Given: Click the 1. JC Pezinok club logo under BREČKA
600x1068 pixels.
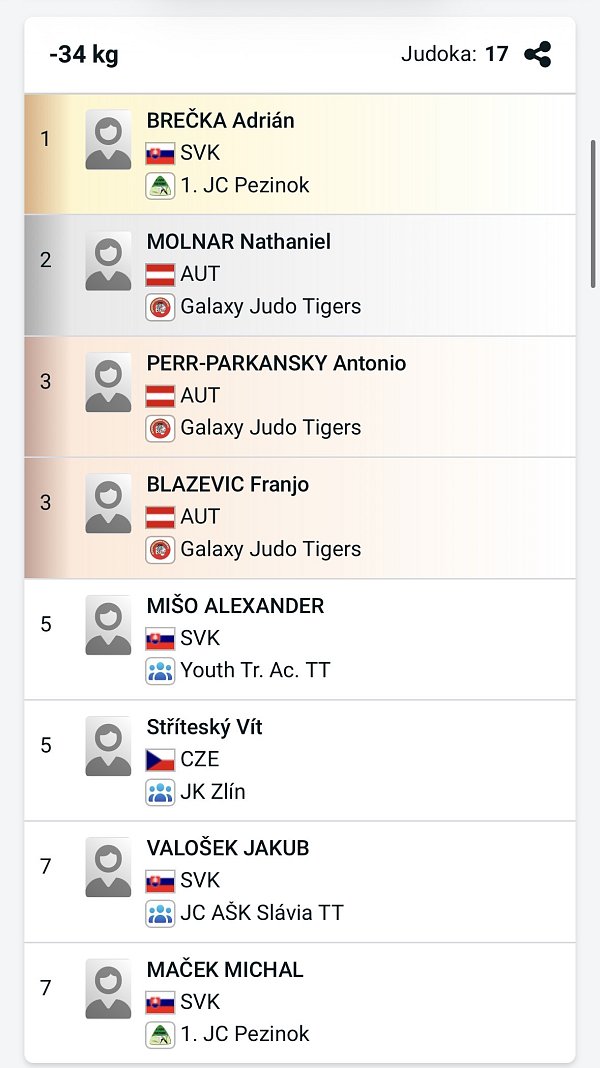Looking at the screenshot, I should click(160, 186).
